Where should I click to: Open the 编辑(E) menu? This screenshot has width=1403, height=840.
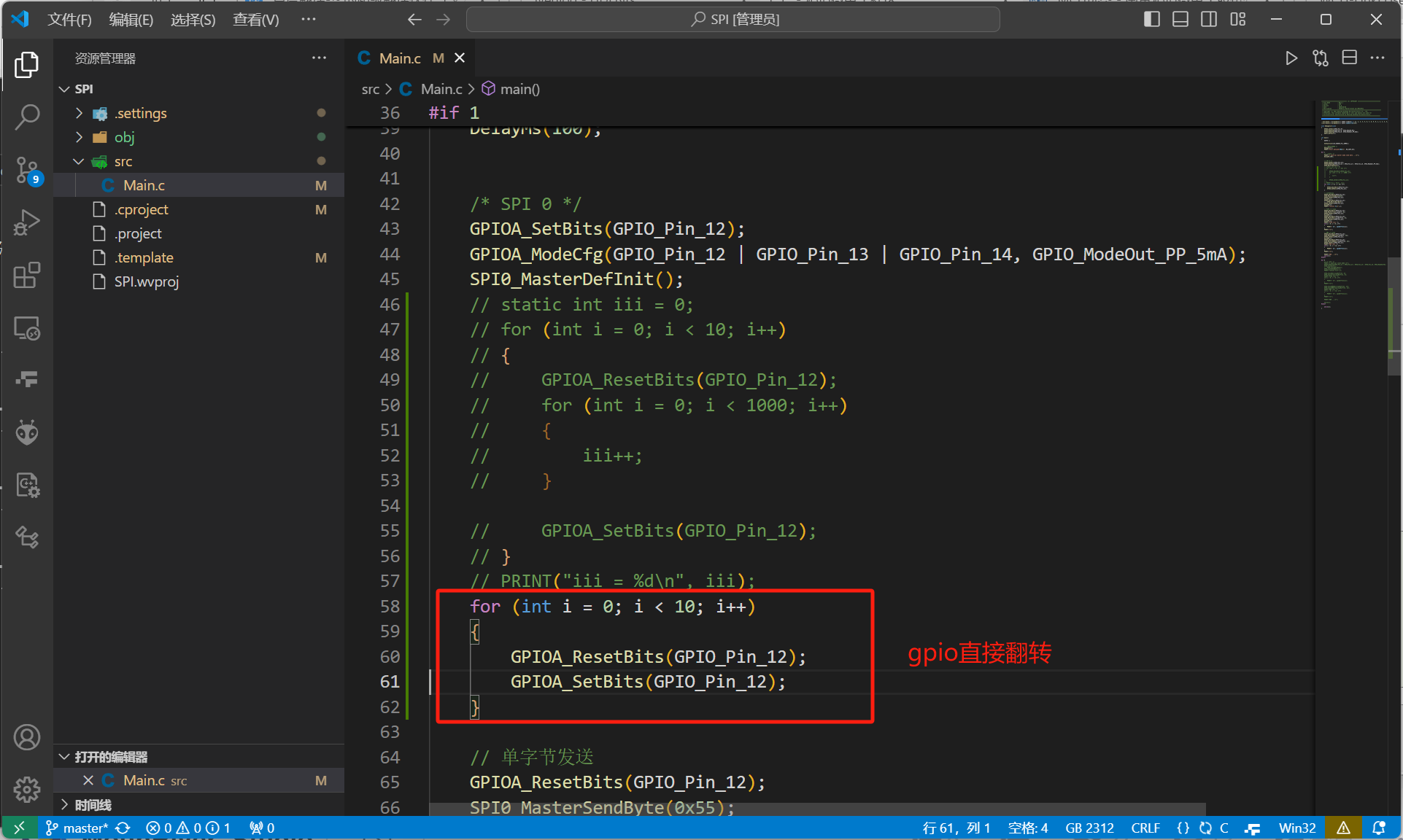(x=131, y=20)
